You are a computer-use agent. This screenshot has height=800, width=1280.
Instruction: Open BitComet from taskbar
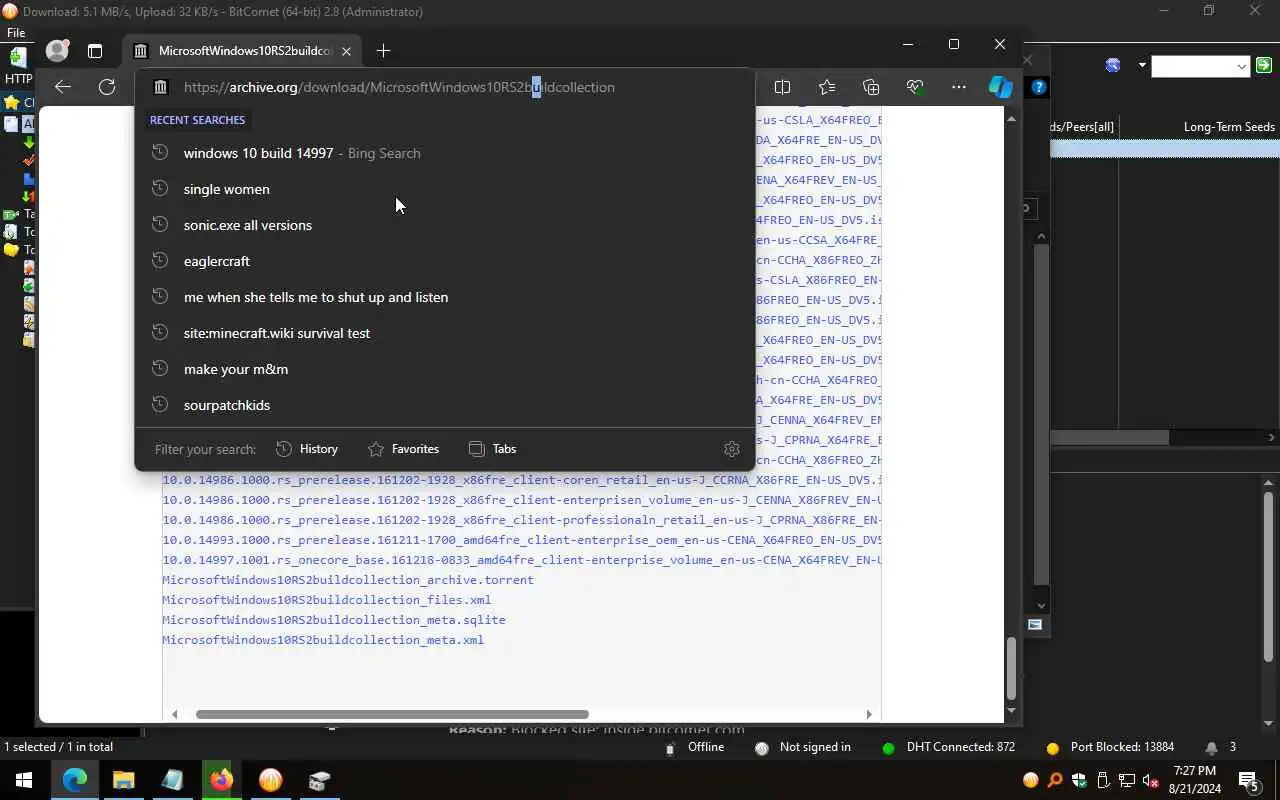click(x=270, y=780)
